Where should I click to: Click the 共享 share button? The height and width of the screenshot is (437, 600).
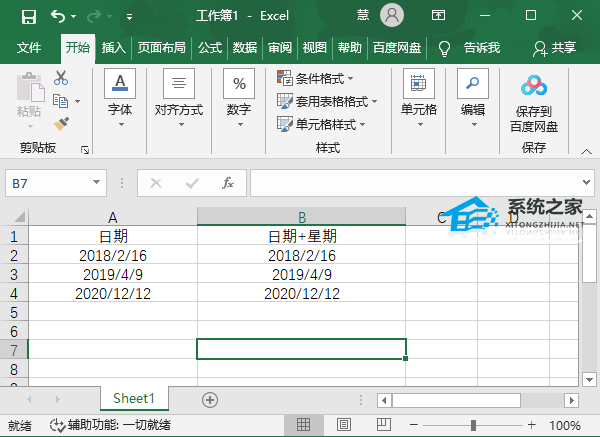point(554,48)
